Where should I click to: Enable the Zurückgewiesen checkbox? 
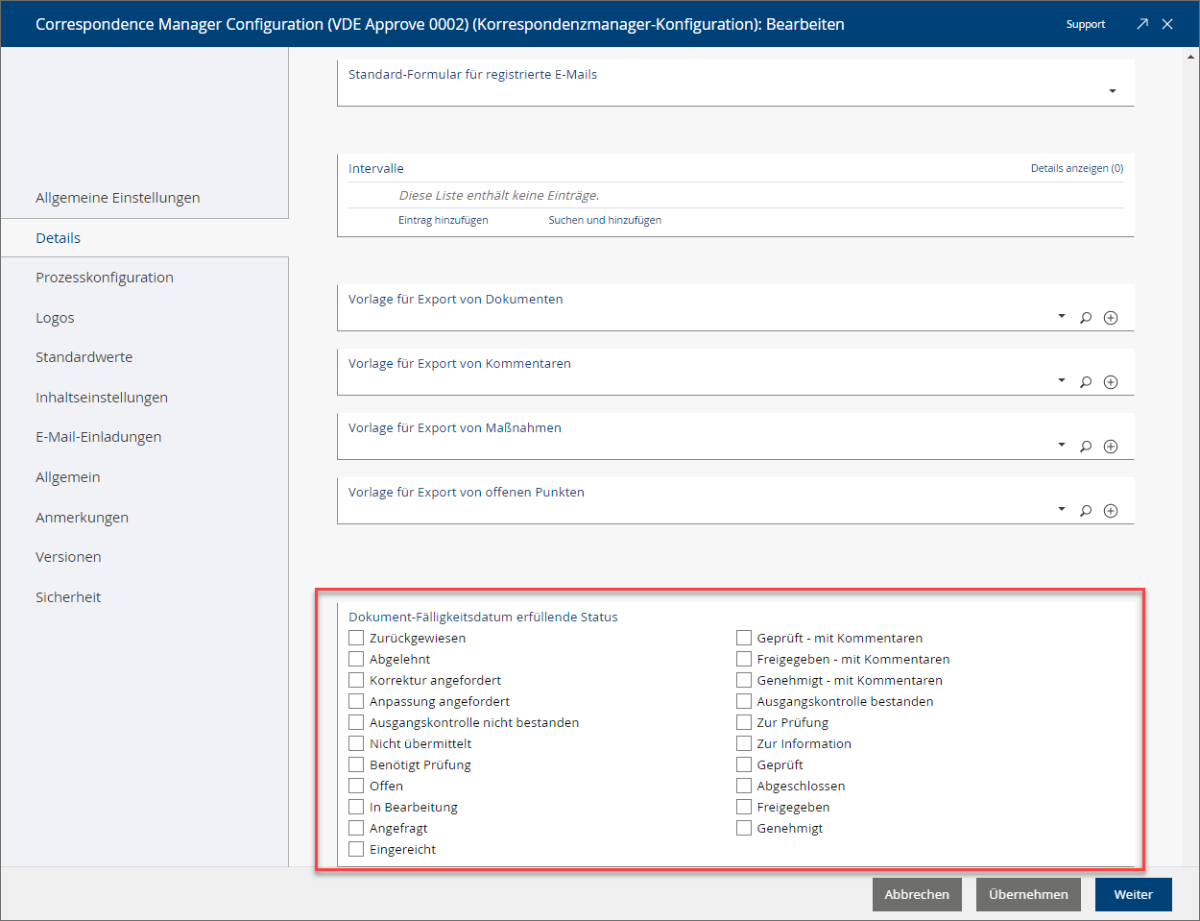pos(356,638)
